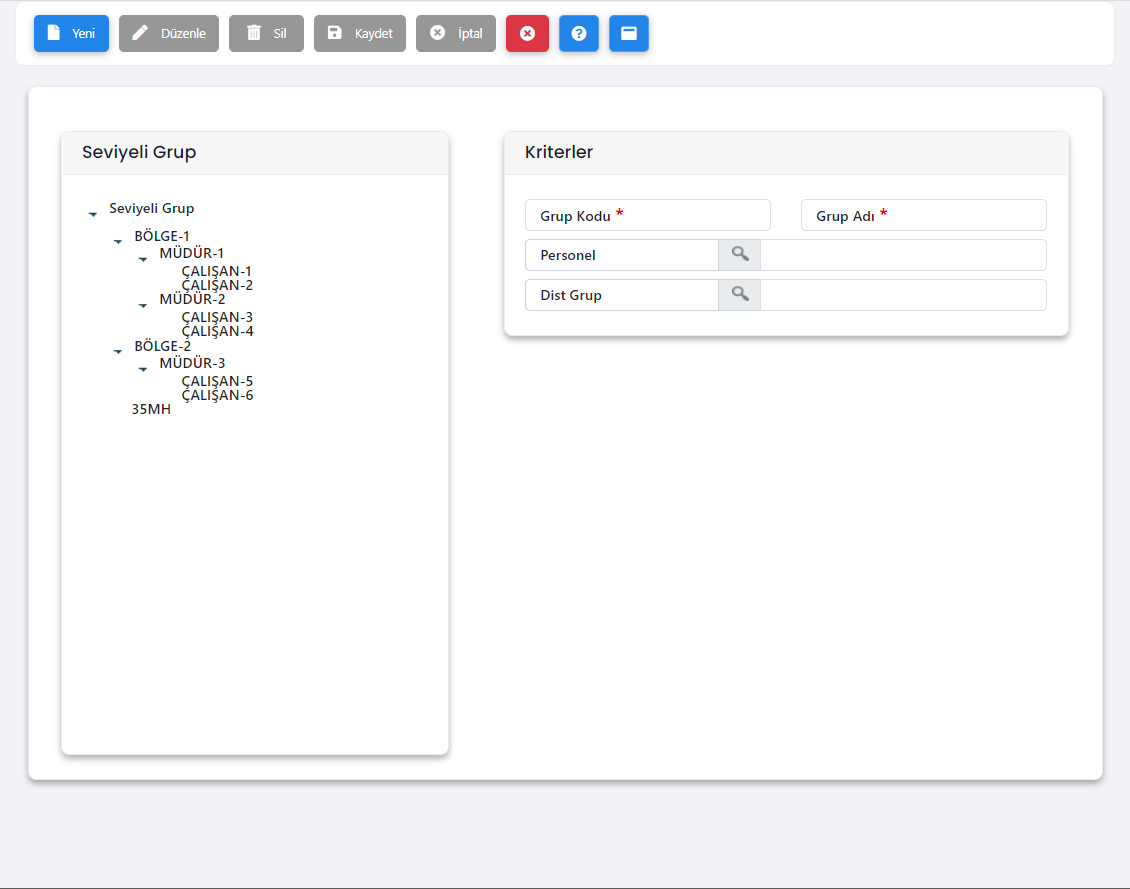
Task: Click the Sil (delete) button
Action: click(x=266, y=33)
